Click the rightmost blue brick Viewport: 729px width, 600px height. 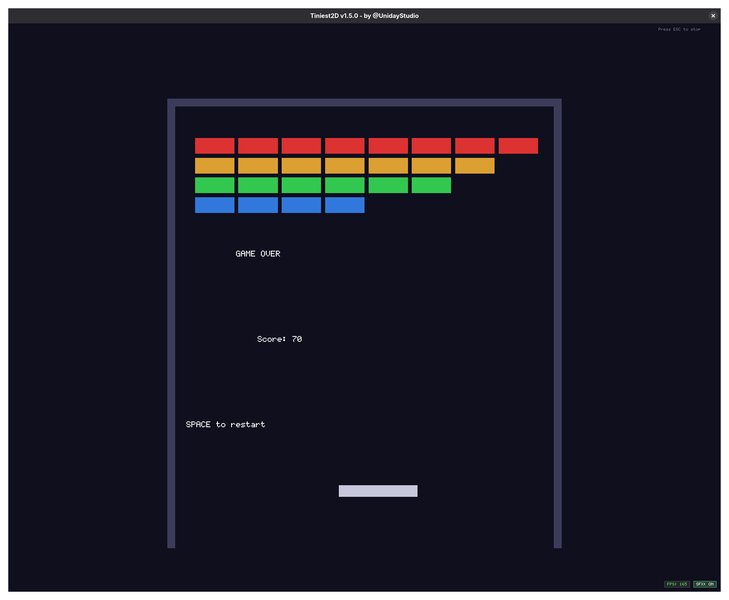point(345,205)
